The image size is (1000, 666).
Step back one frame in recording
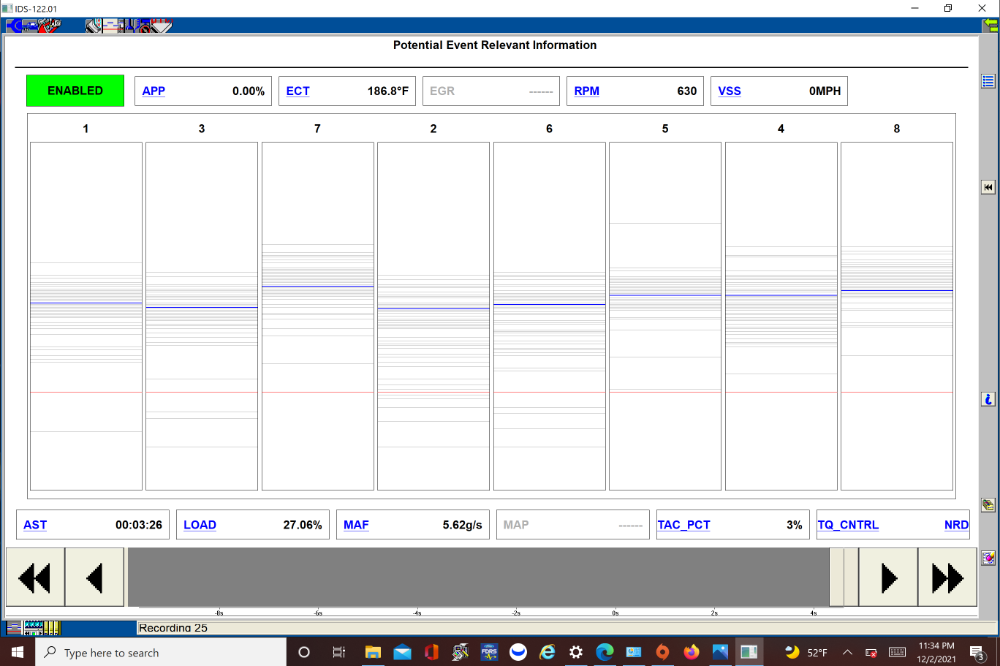tap(94, 577)
